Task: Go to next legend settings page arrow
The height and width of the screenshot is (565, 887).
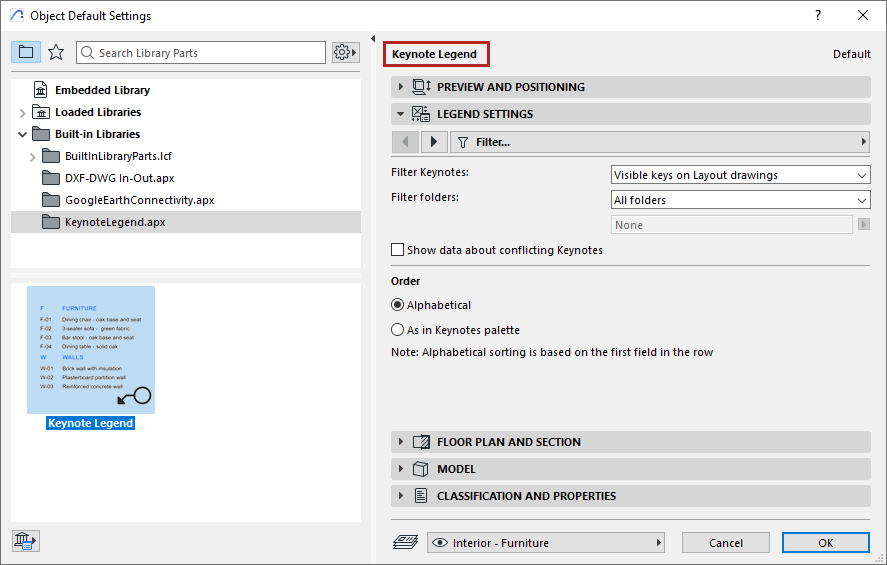Action: point(434,142)
